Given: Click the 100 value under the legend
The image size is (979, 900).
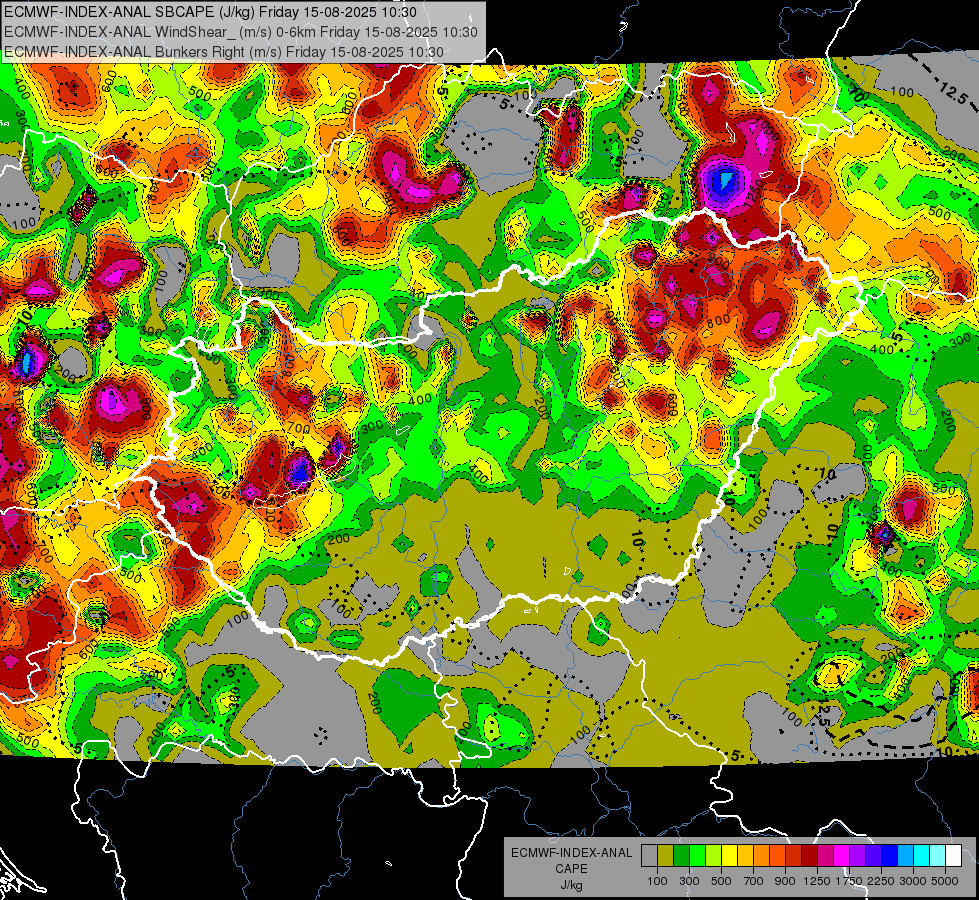Looking at the screenshot, I should pos(657,881).
